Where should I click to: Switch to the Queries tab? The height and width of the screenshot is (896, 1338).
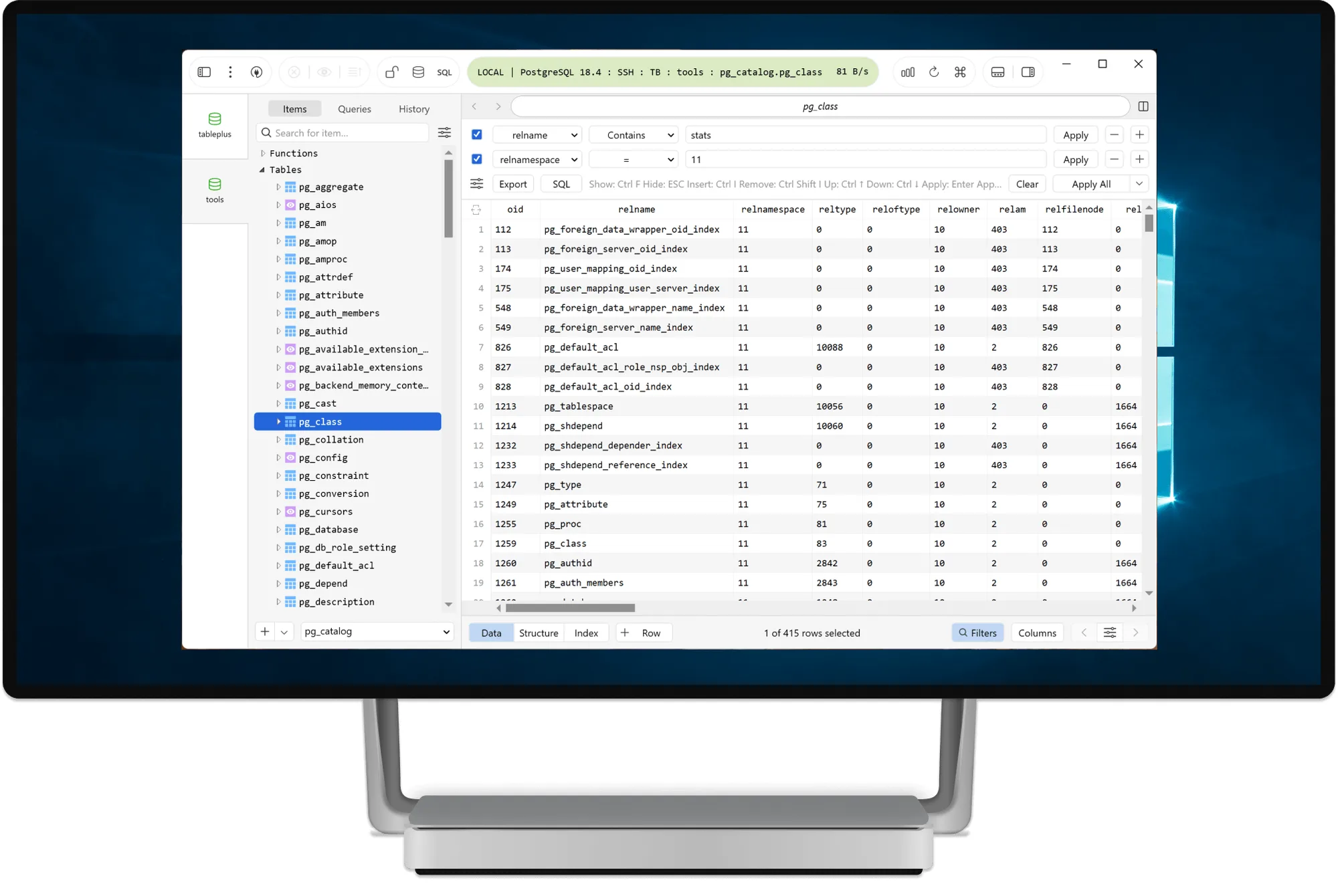355,109
